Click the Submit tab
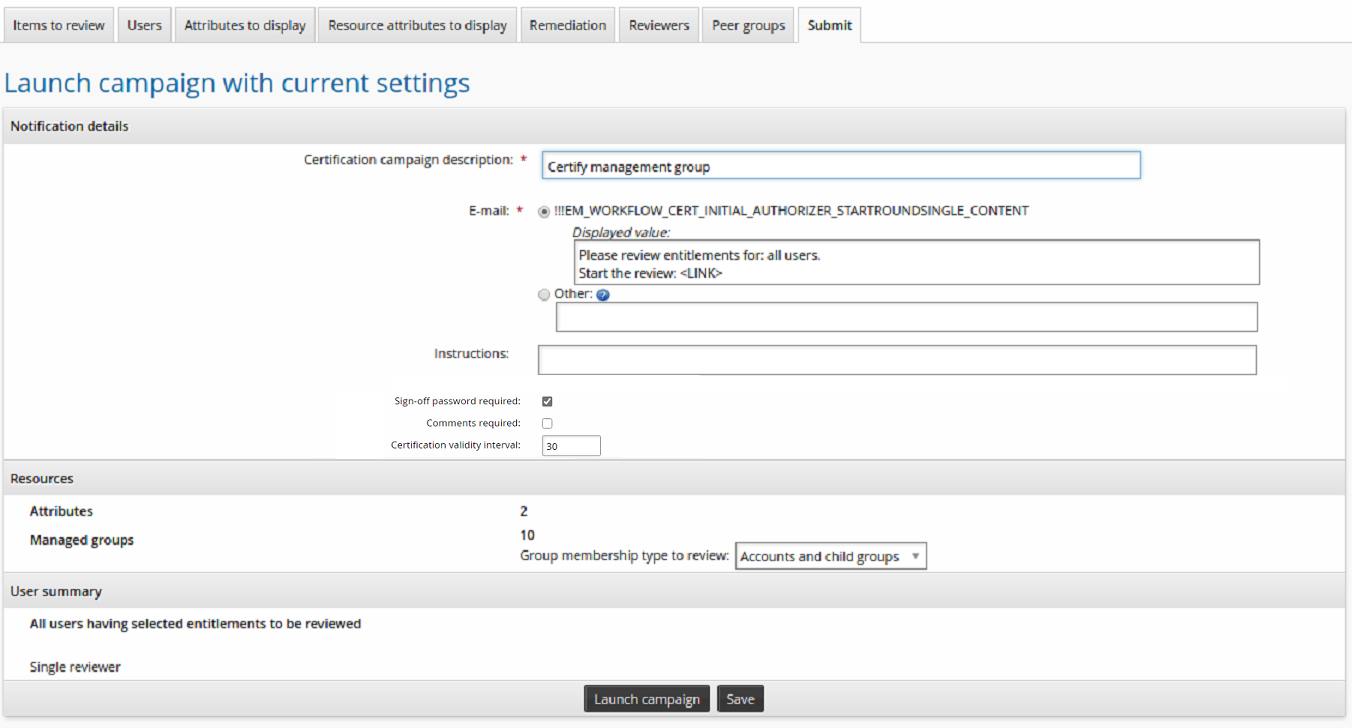The width and height of the screenshot is (1352, 728). tap(829, 25)
